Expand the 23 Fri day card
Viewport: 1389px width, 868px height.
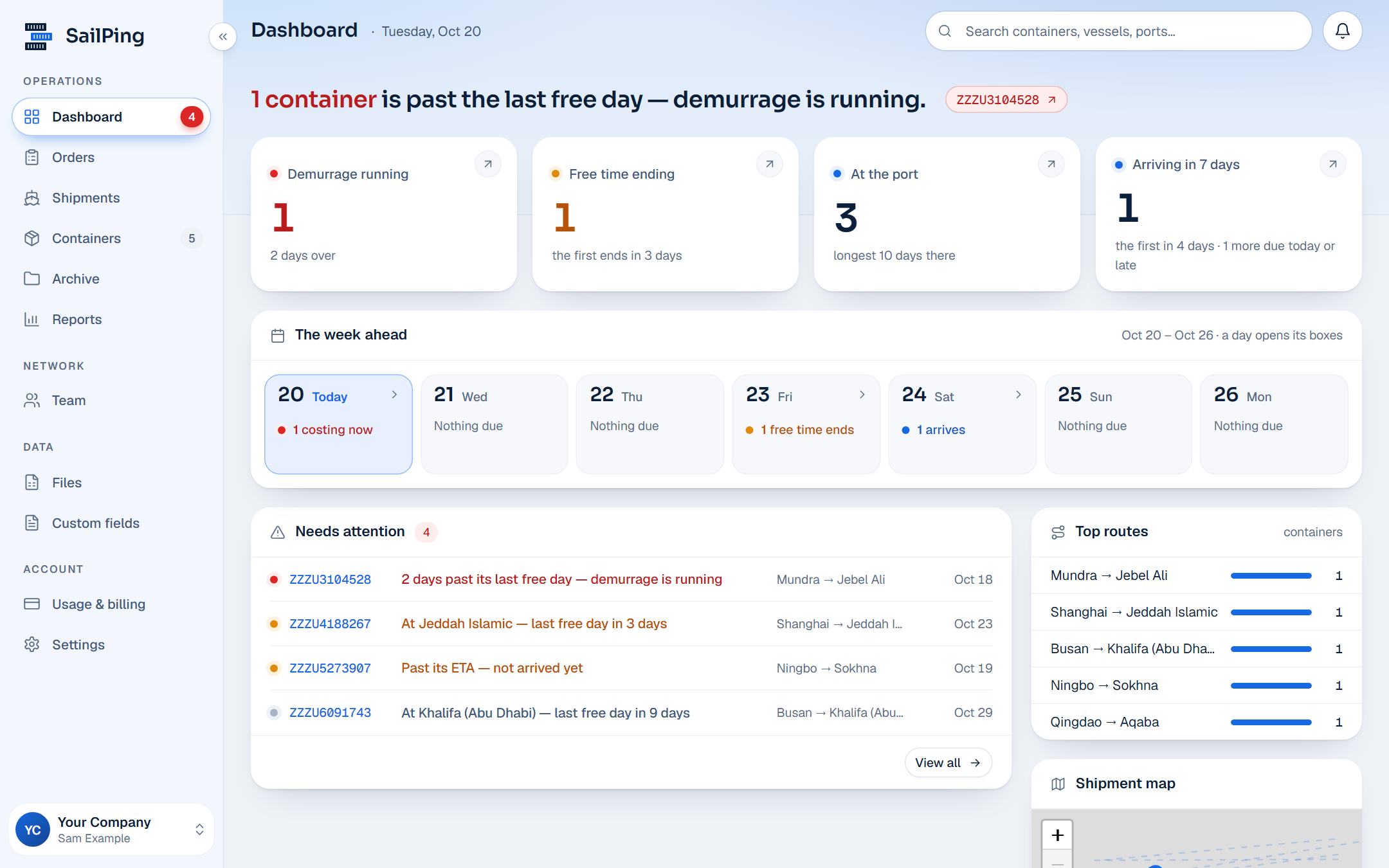[806, 424]
